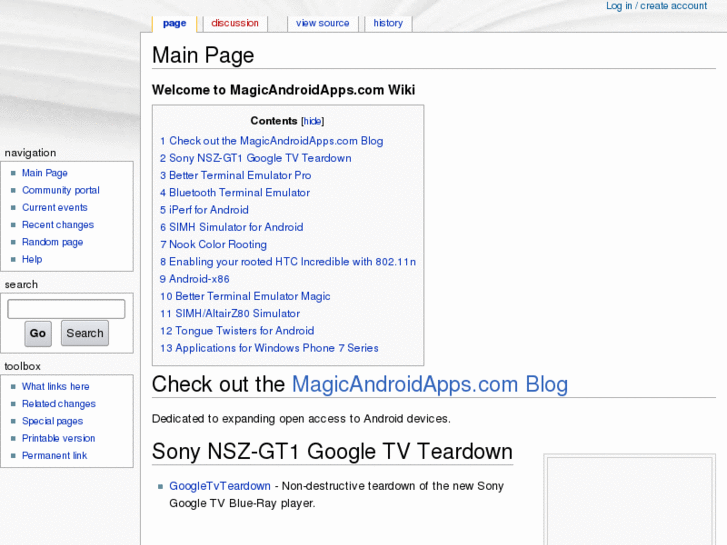Screen dimensions: 727x545
Task: Click Log in / create account link
Action: (x=656, y=6)
